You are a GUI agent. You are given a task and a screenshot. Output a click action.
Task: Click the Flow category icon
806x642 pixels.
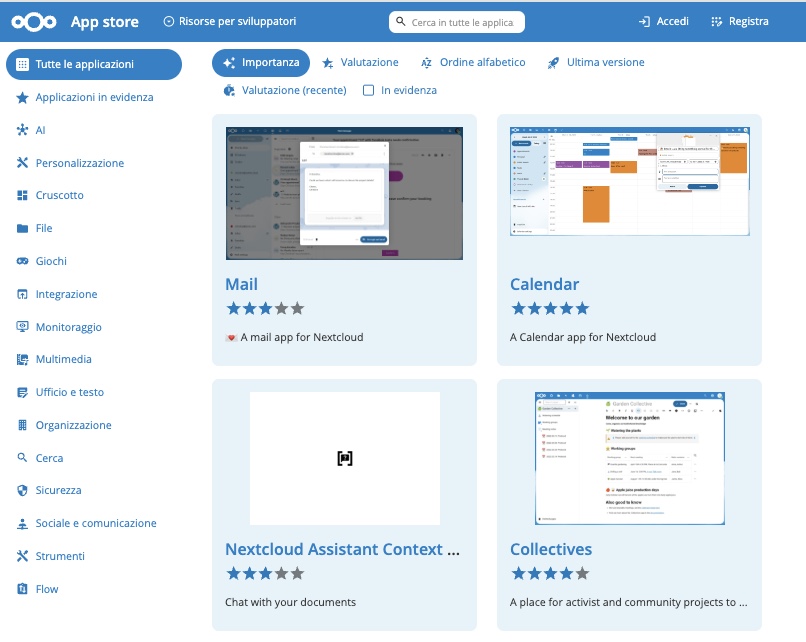(x=22, y=589)
